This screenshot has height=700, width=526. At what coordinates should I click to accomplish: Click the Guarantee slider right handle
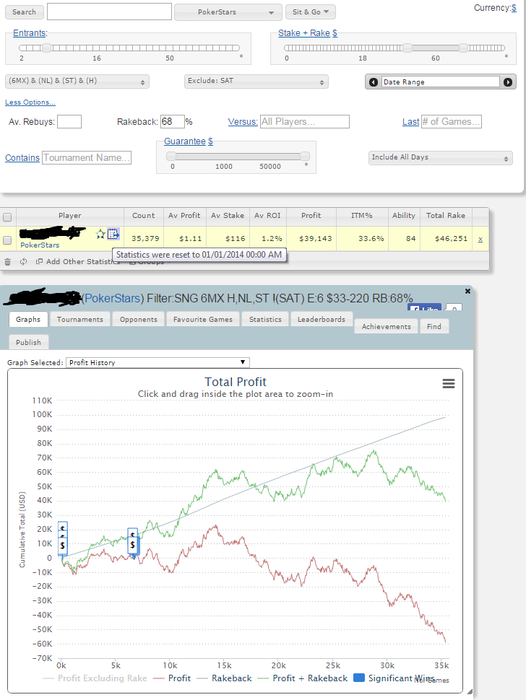[305, 156]
